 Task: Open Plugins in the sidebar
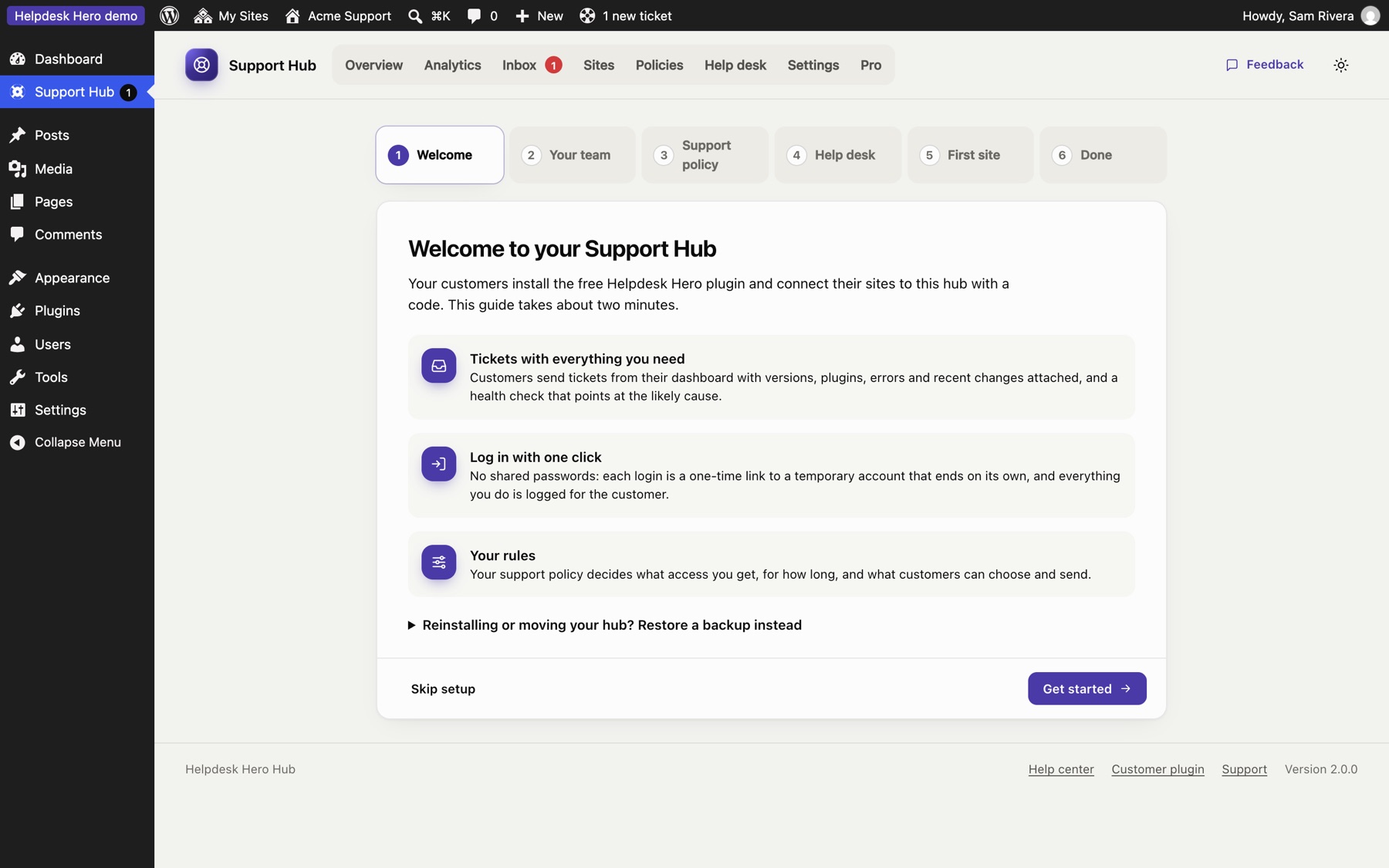point(77,310)
